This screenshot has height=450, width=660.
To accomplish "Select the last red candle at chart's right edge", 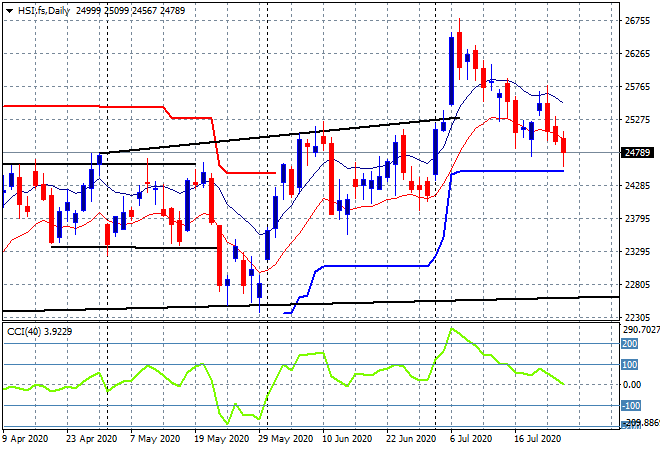I will pyautogui.click(x=564, y=145).
